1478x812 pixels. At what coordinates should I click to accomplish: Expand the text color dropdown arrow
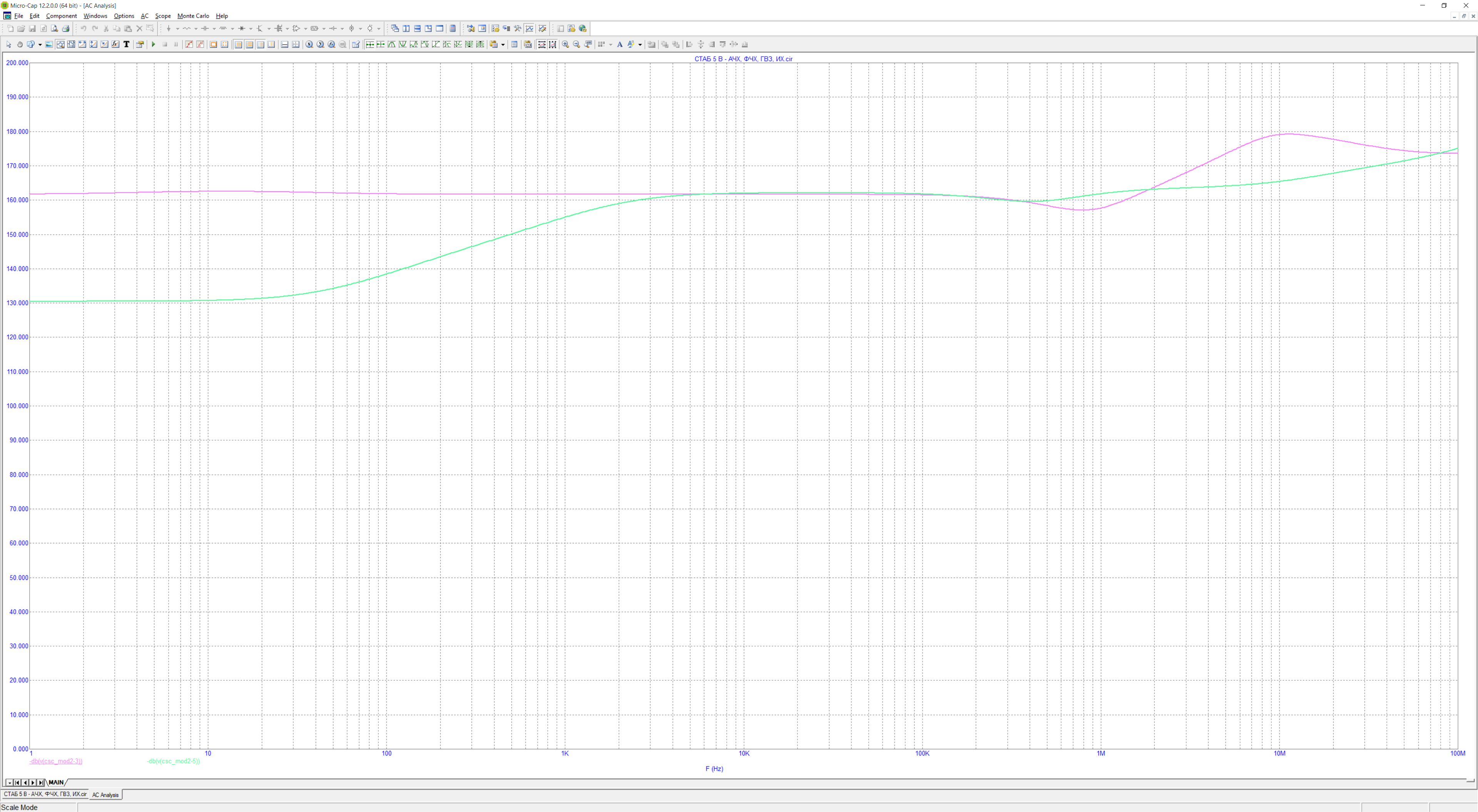point(640,45)
